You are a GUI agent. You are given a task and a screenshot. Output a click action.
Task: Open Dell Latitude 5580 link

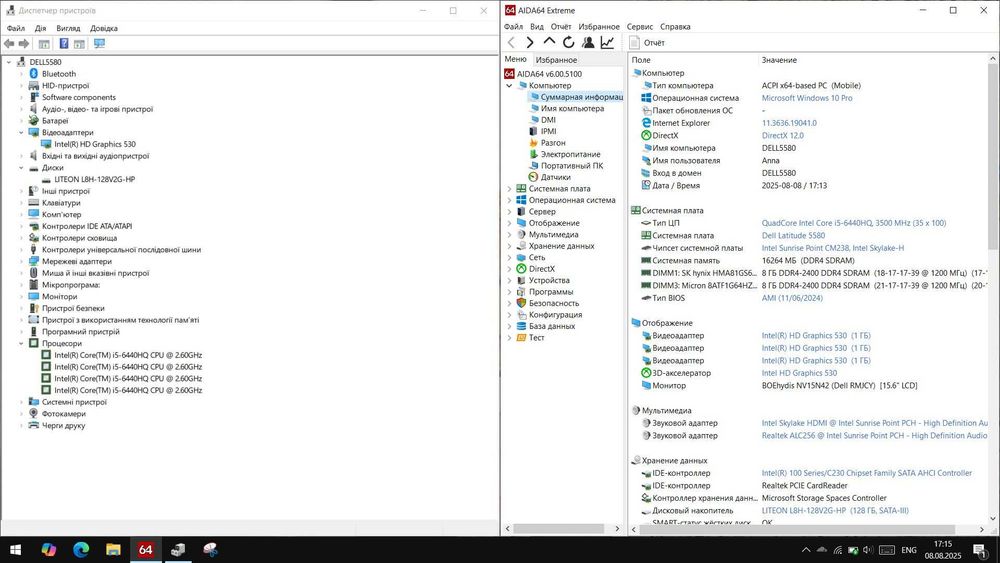pos(793,235)
